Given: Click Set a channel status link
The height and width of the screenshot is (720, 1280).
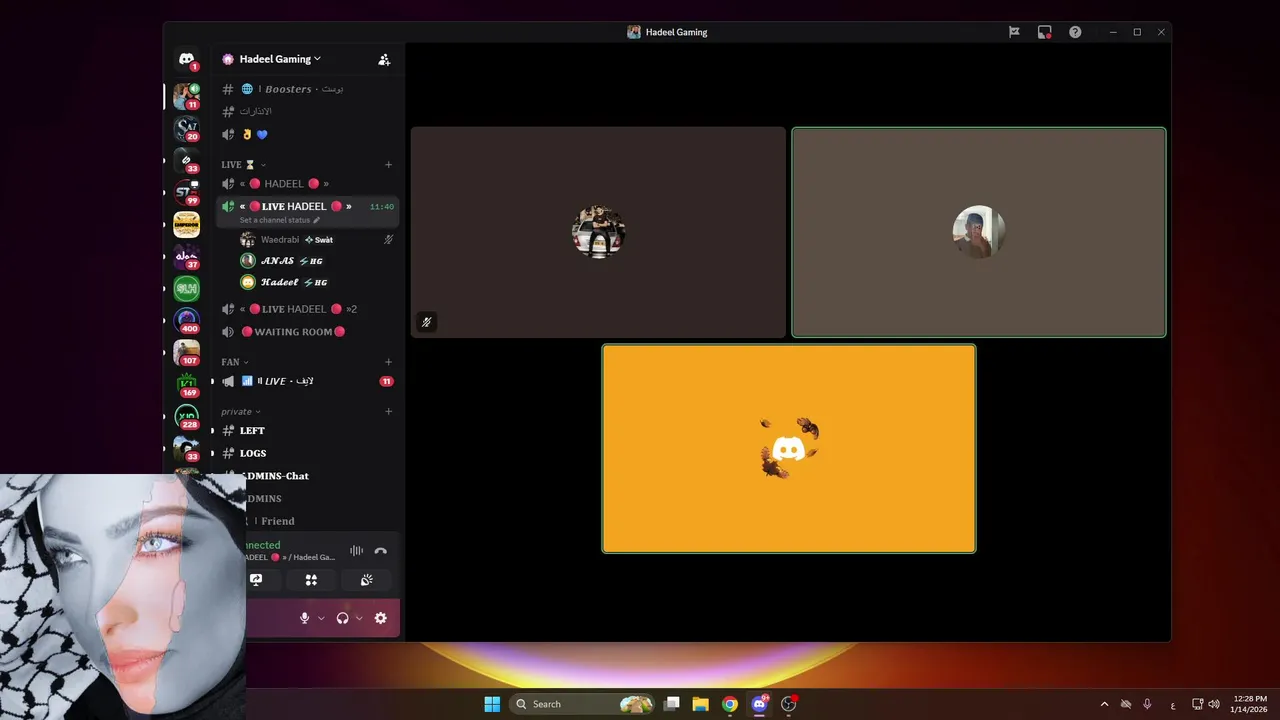Looking at the screenshot, I should [x=280, y=220].
